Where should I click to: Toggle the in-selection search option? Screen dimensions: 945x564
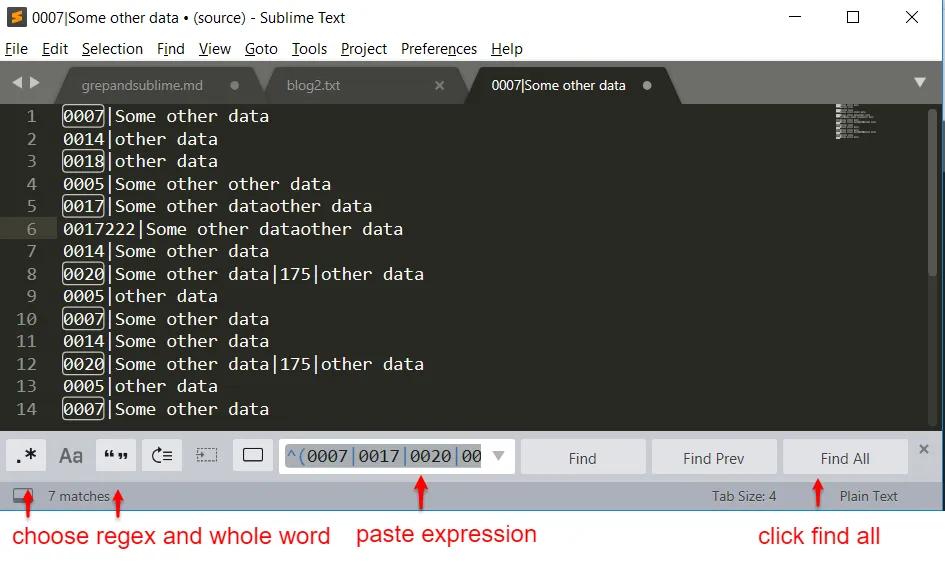point(207,456)
